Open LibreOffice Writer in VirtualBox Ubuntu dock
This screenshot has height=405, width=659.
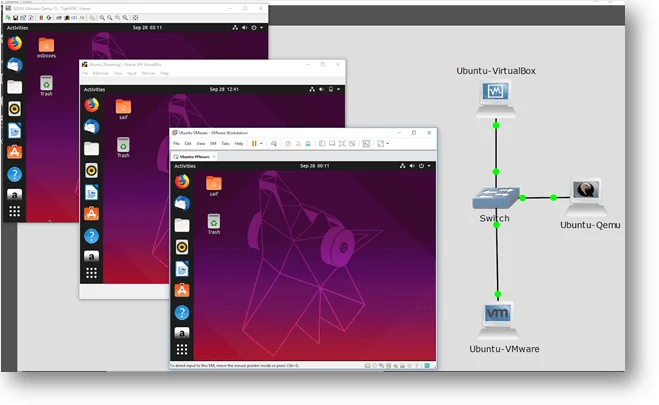click(x=91, y=192)
